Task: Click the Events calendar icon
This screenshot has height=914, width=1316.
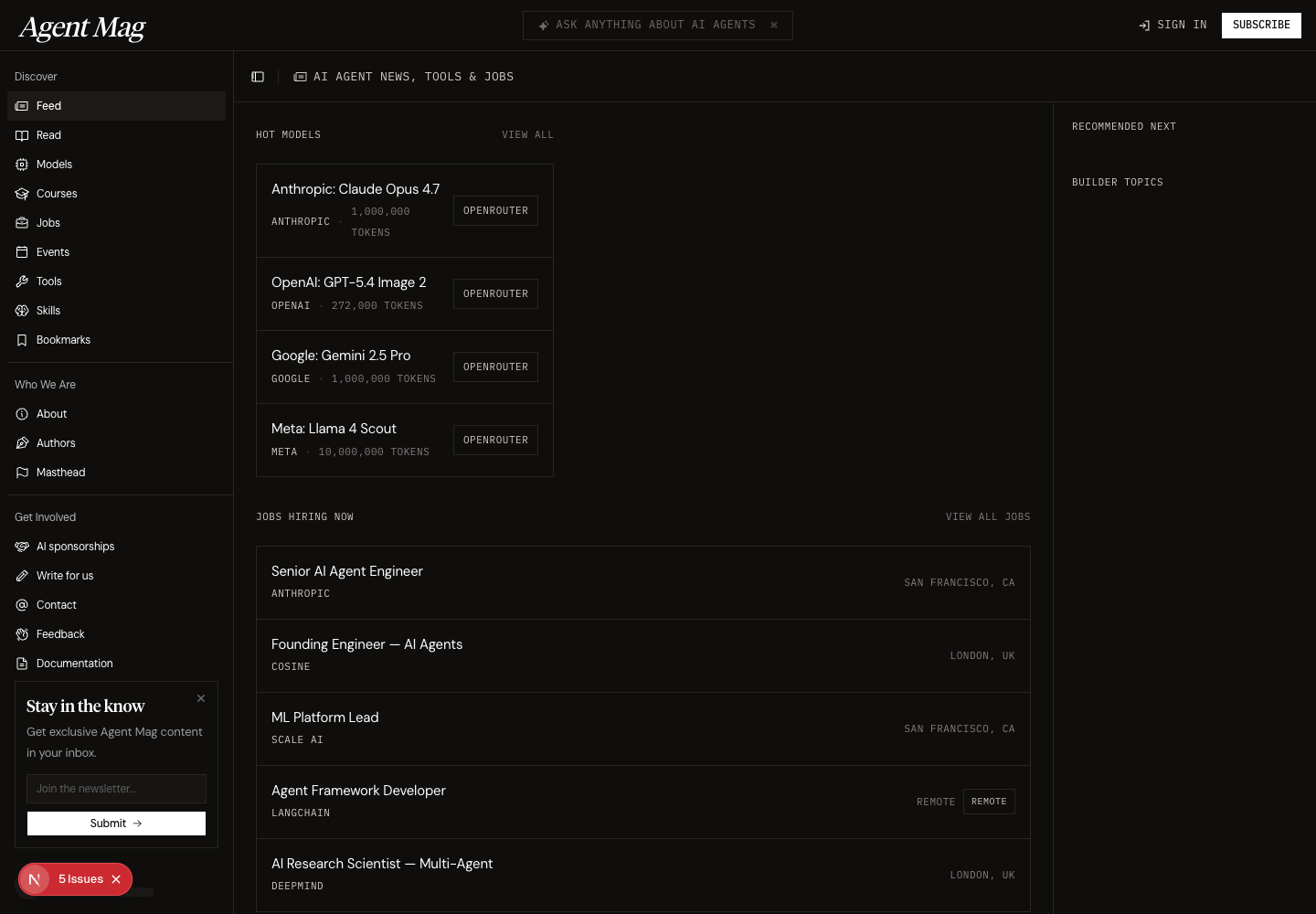Action: tap(22, 252)
